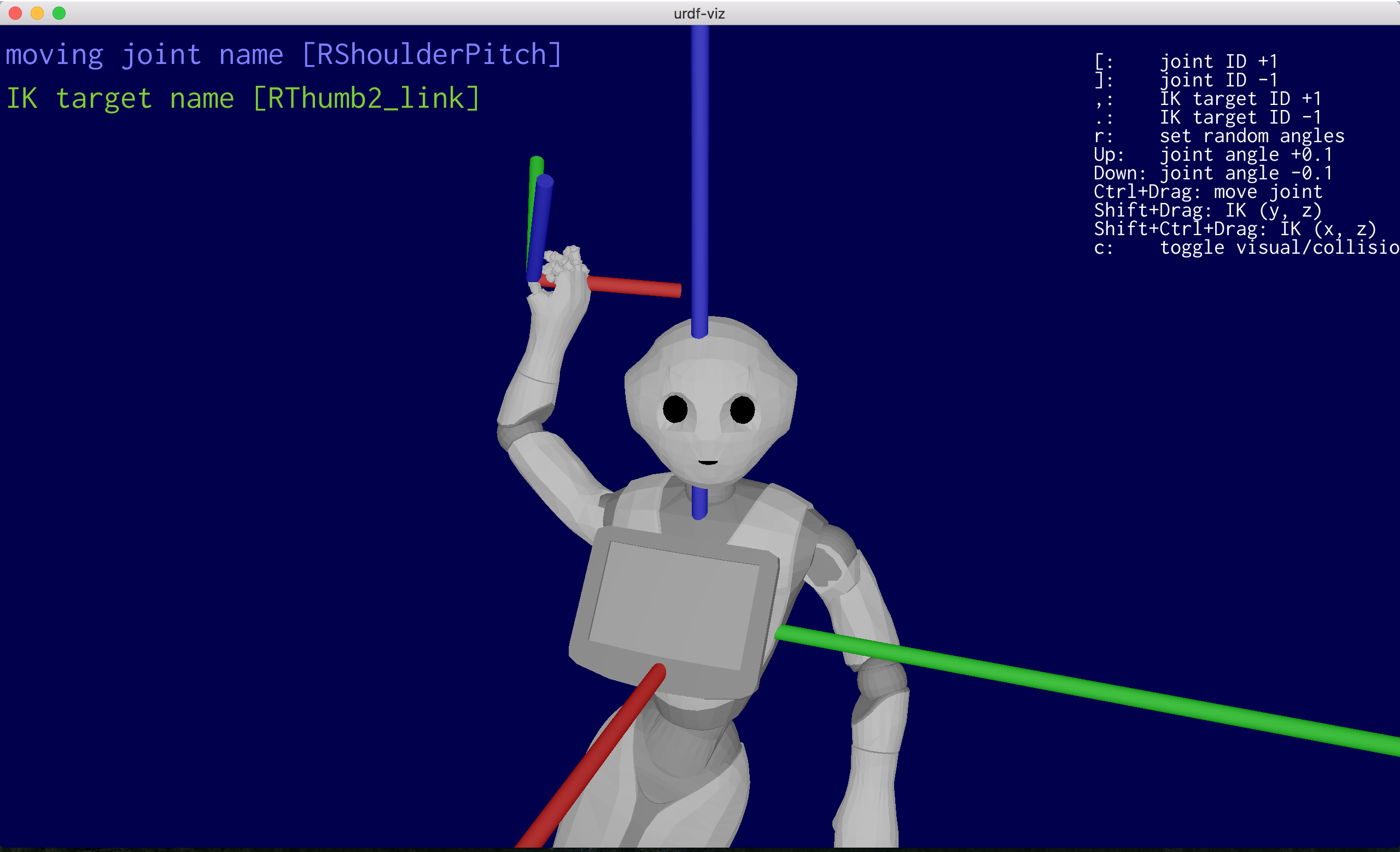Click the IK target name RThumb2_link text
This screenshot has height=852, width=1400.
[x=243, y=99]
